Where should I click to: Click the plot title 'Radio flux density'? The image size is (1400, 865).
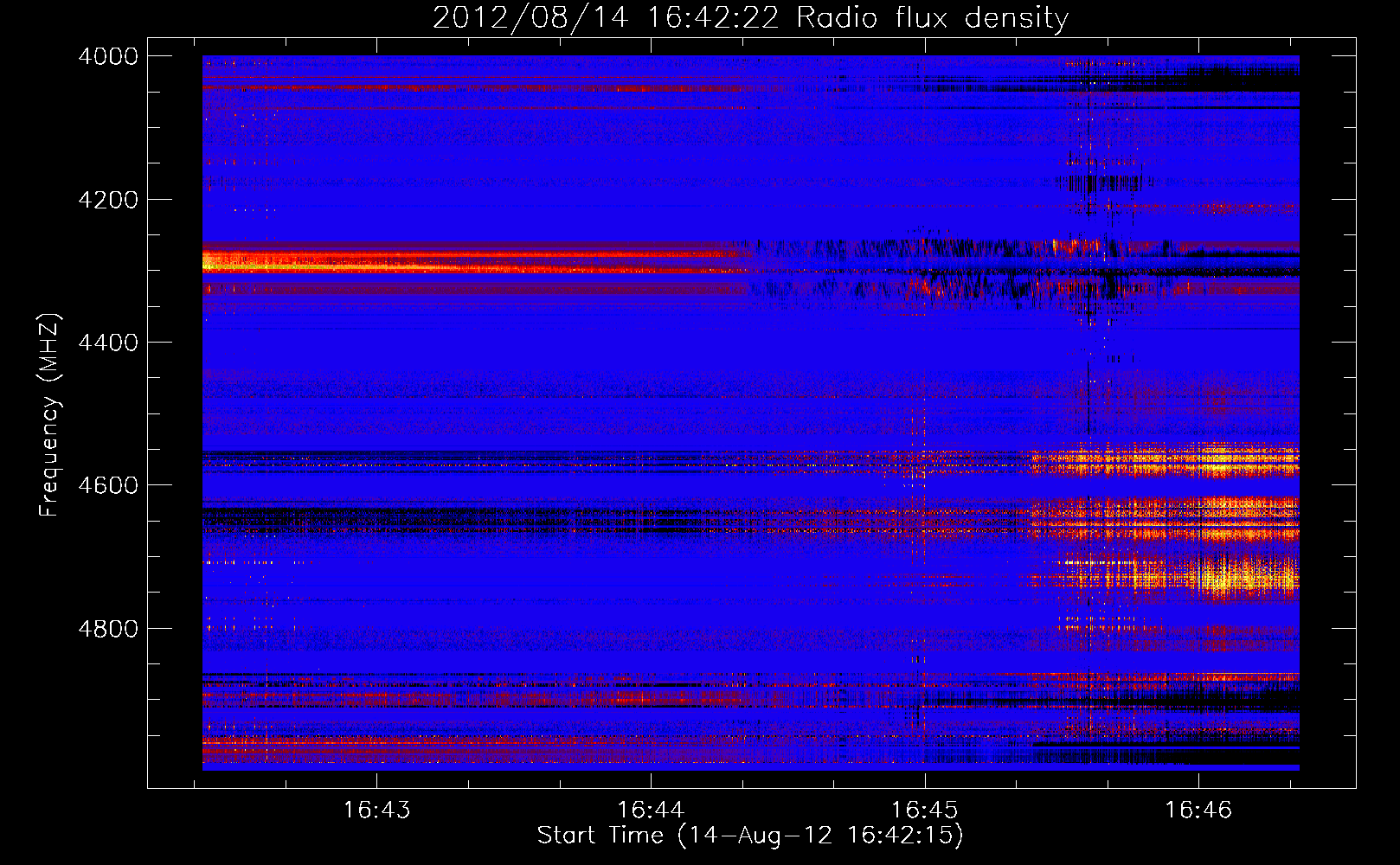(932, 17)
